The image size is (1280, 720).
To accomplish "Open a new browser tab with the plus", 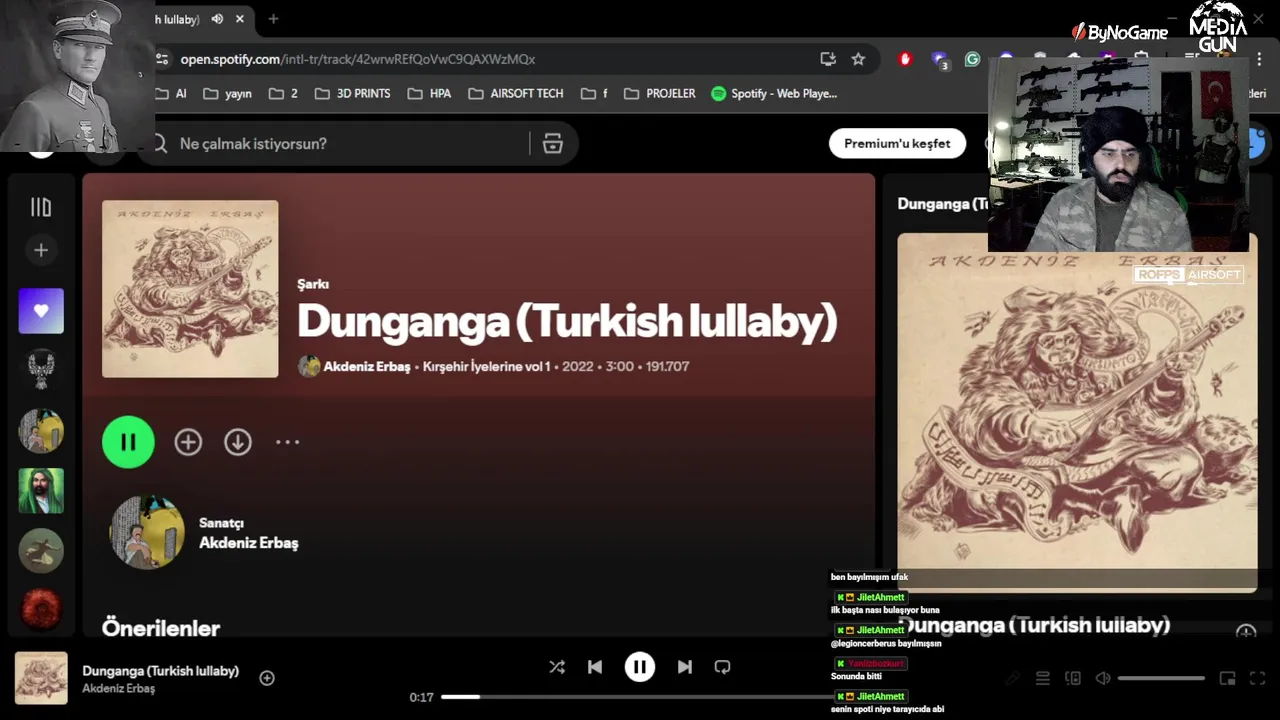I will (273, 19).
